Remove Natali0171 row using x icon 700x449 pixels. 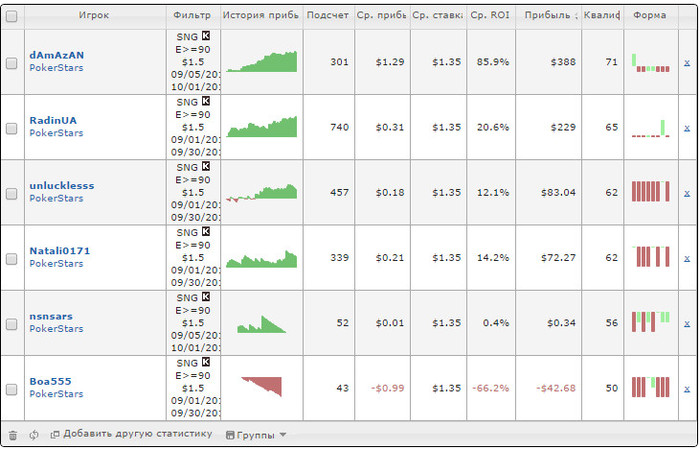686,257
